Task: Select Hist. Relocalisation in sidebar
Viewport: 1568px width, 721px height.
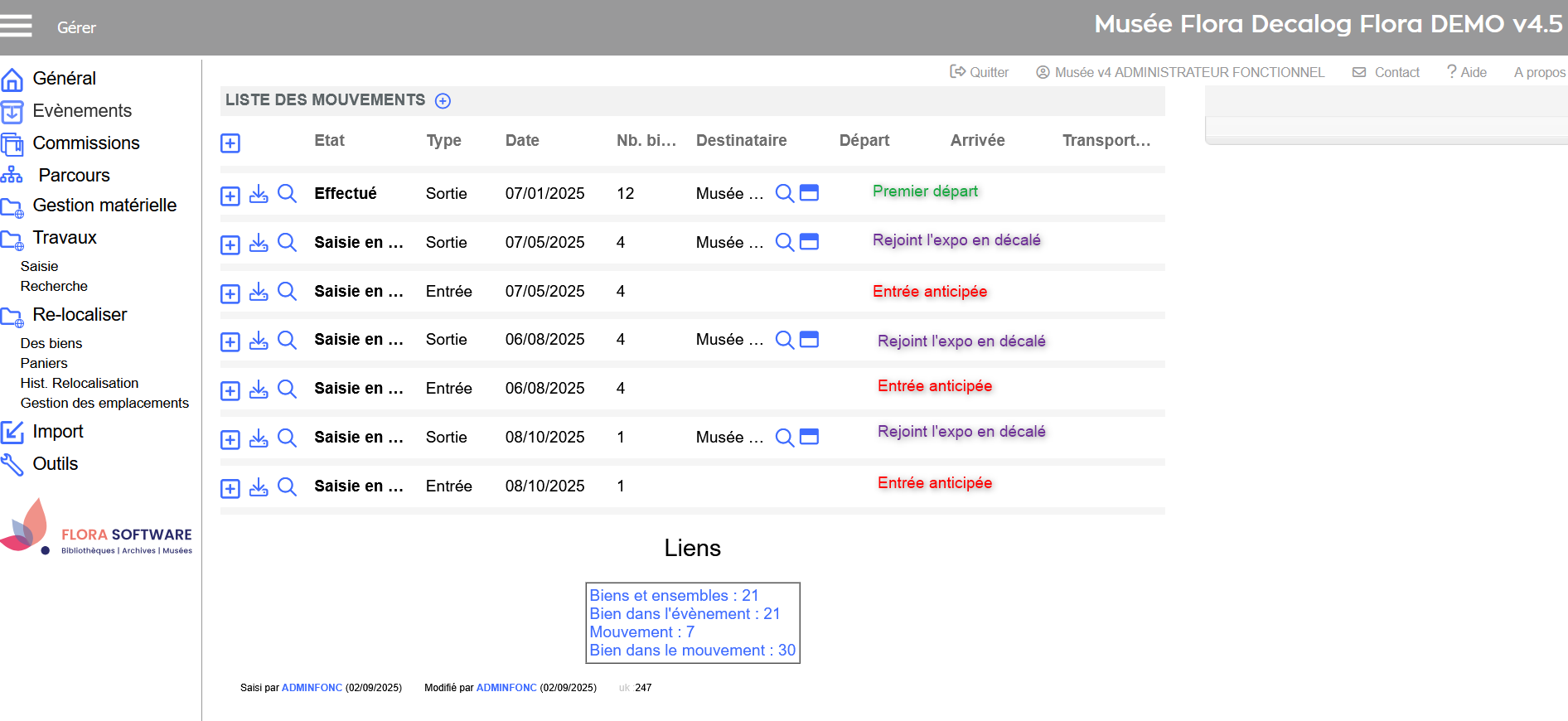Action: 80,383
